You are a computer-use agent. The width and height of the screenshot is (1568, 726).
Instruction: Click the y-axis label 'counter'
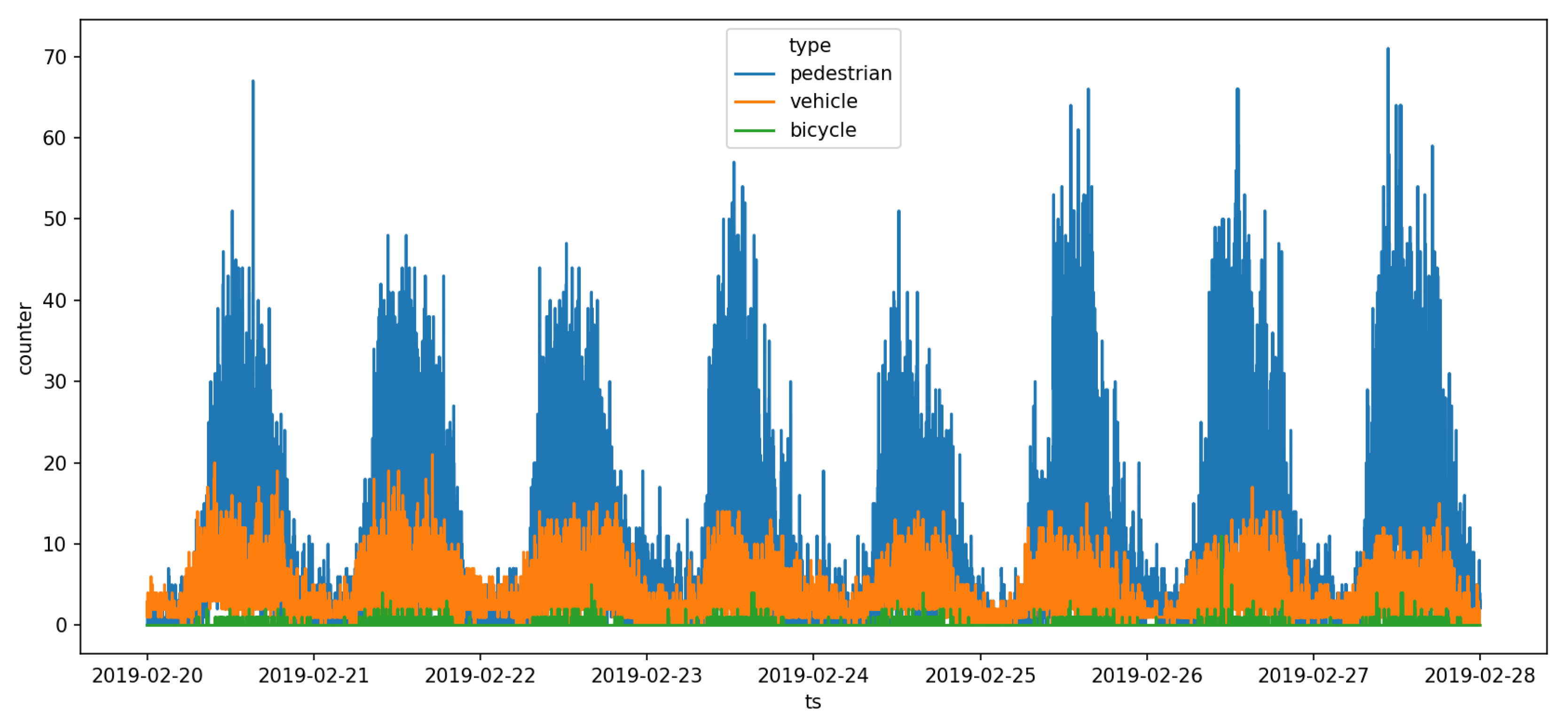click(25, 338)
